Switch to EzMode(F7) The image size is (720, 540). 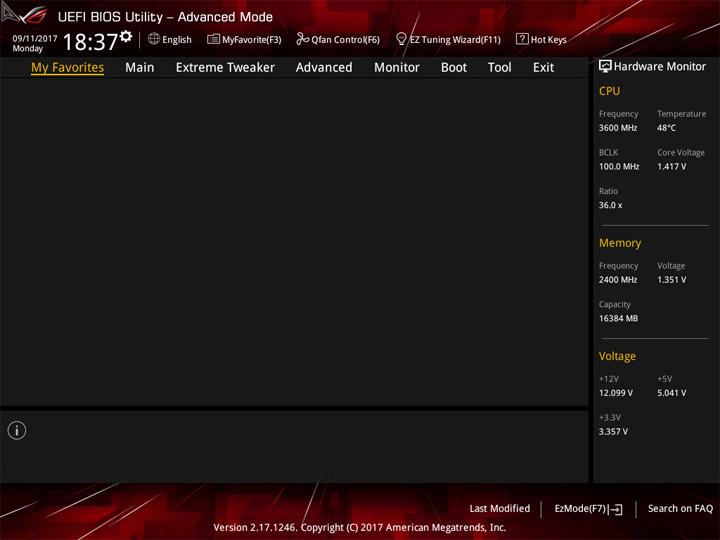[x=588, y=509]
